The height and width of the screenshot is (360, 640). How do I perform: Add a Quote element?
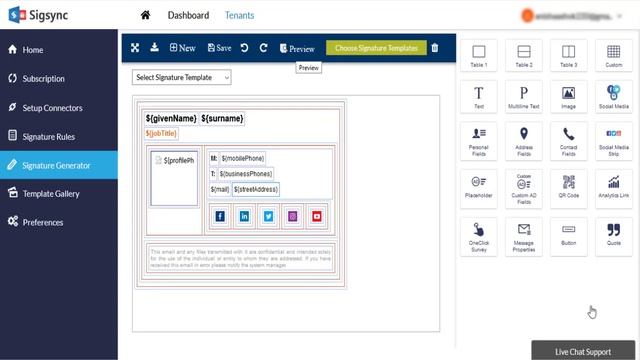click(x=613, y=237)
